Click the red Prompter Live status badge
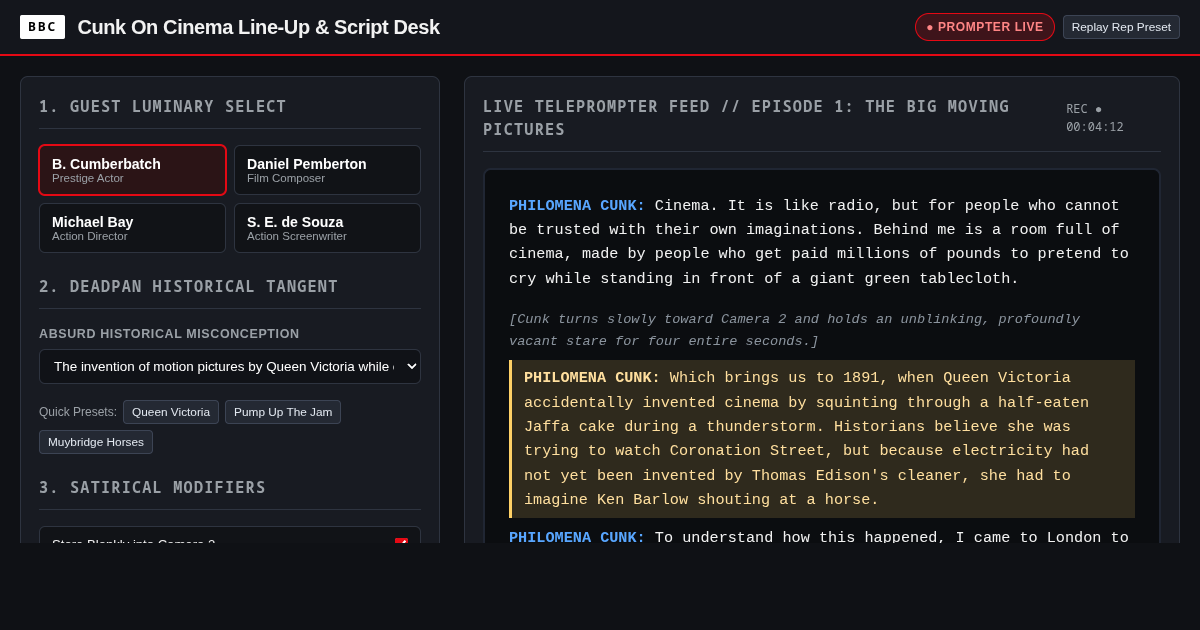Image resolution: width=1200 pixels, height=630 pixels. [x=985, y=27]
